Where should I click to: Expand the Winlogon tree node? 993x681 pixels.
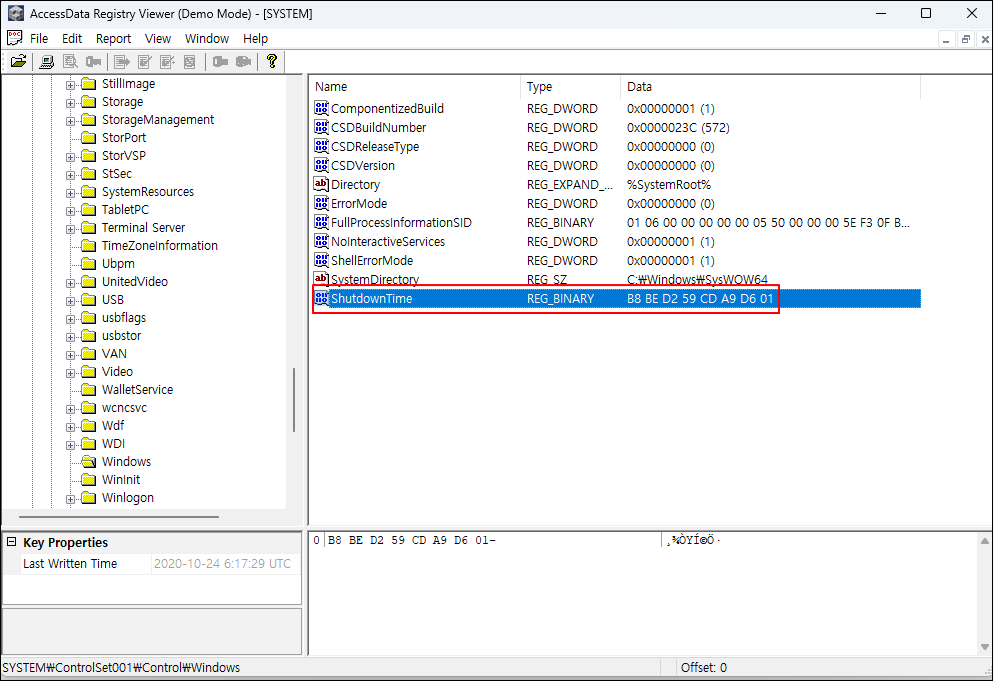[x=70, y=499]
